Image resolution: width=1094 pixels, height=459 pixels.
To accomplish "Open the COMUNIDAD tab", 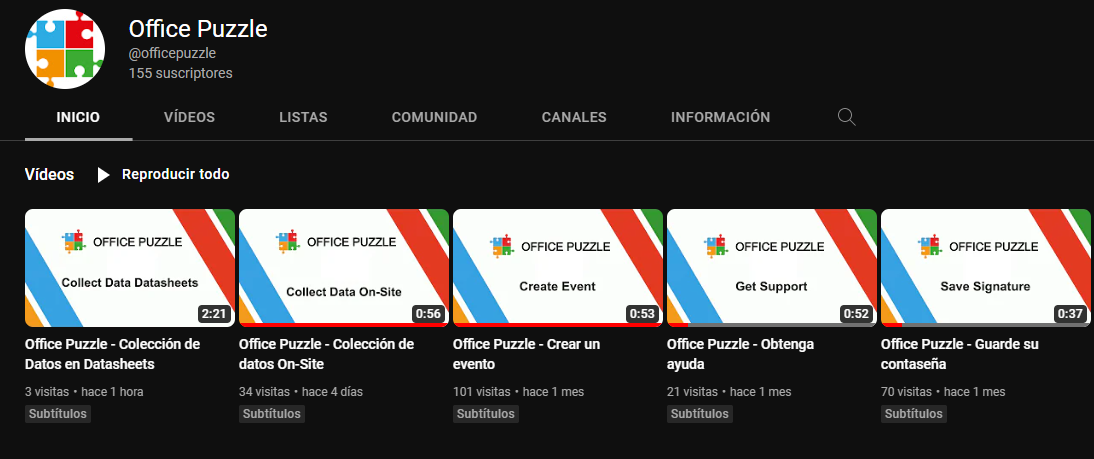I will click(435, 117).
